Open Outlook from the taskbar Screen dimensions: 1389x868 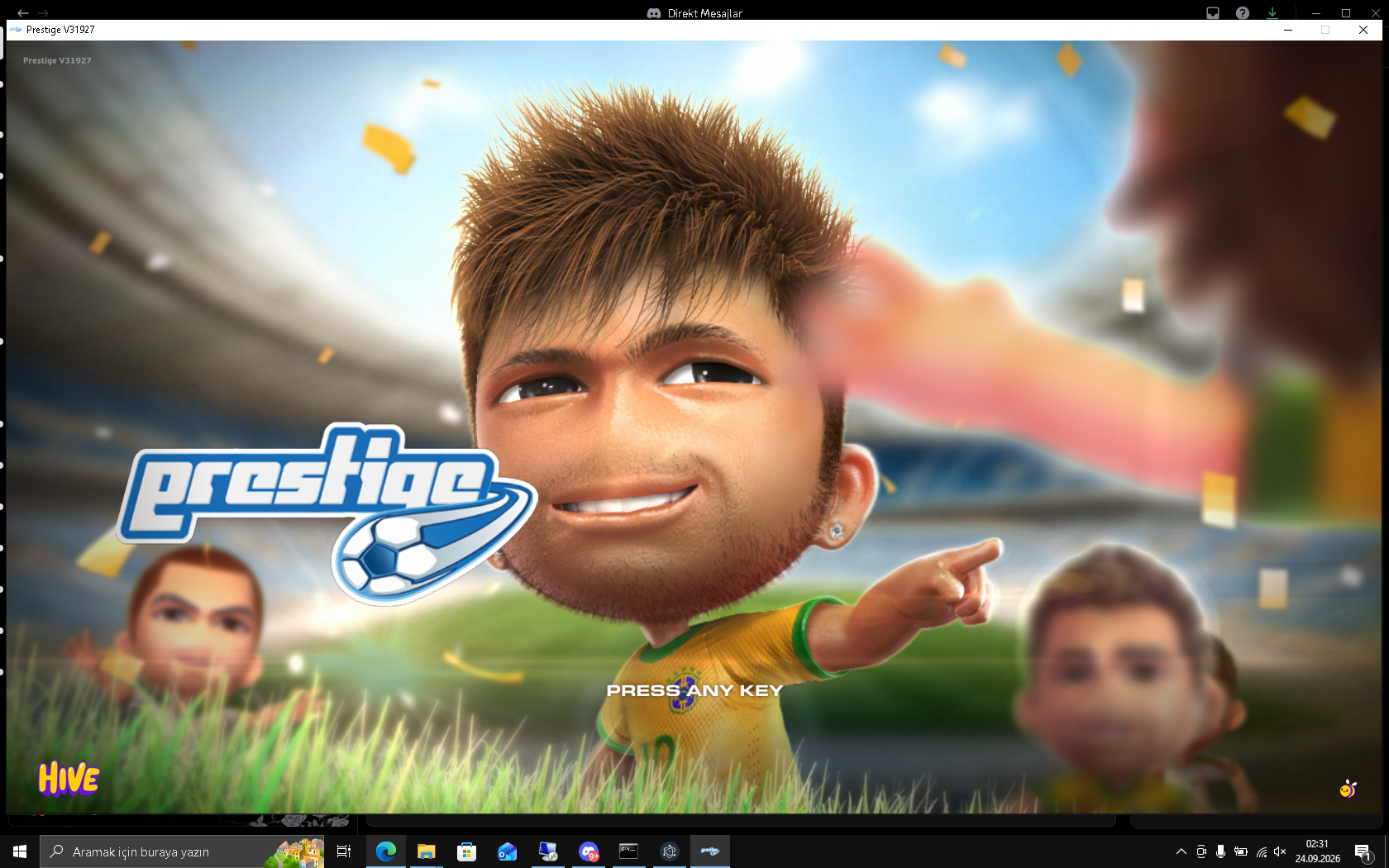508,851
